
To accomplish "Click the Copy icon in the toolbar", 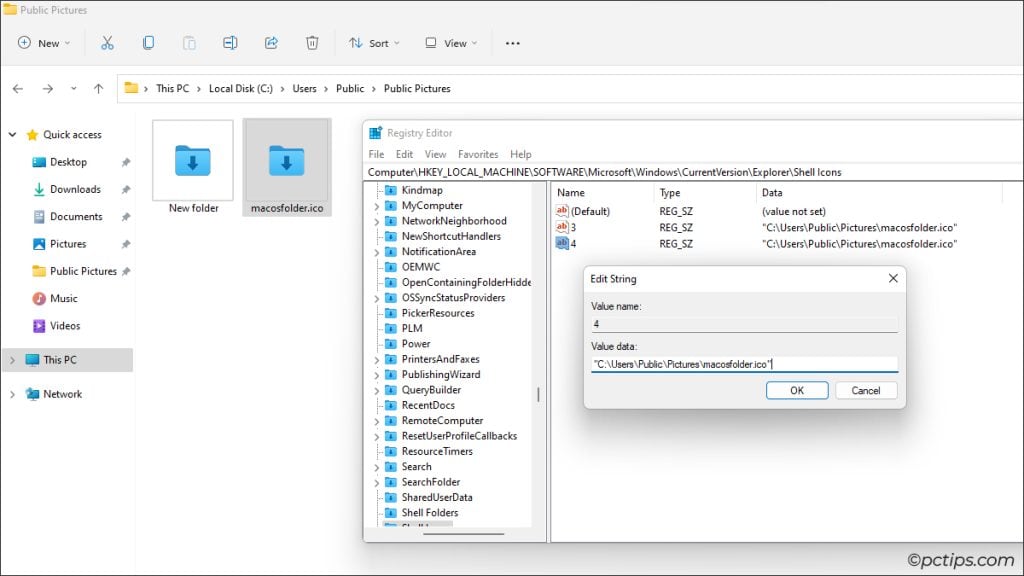I will [x=148, y=43].
